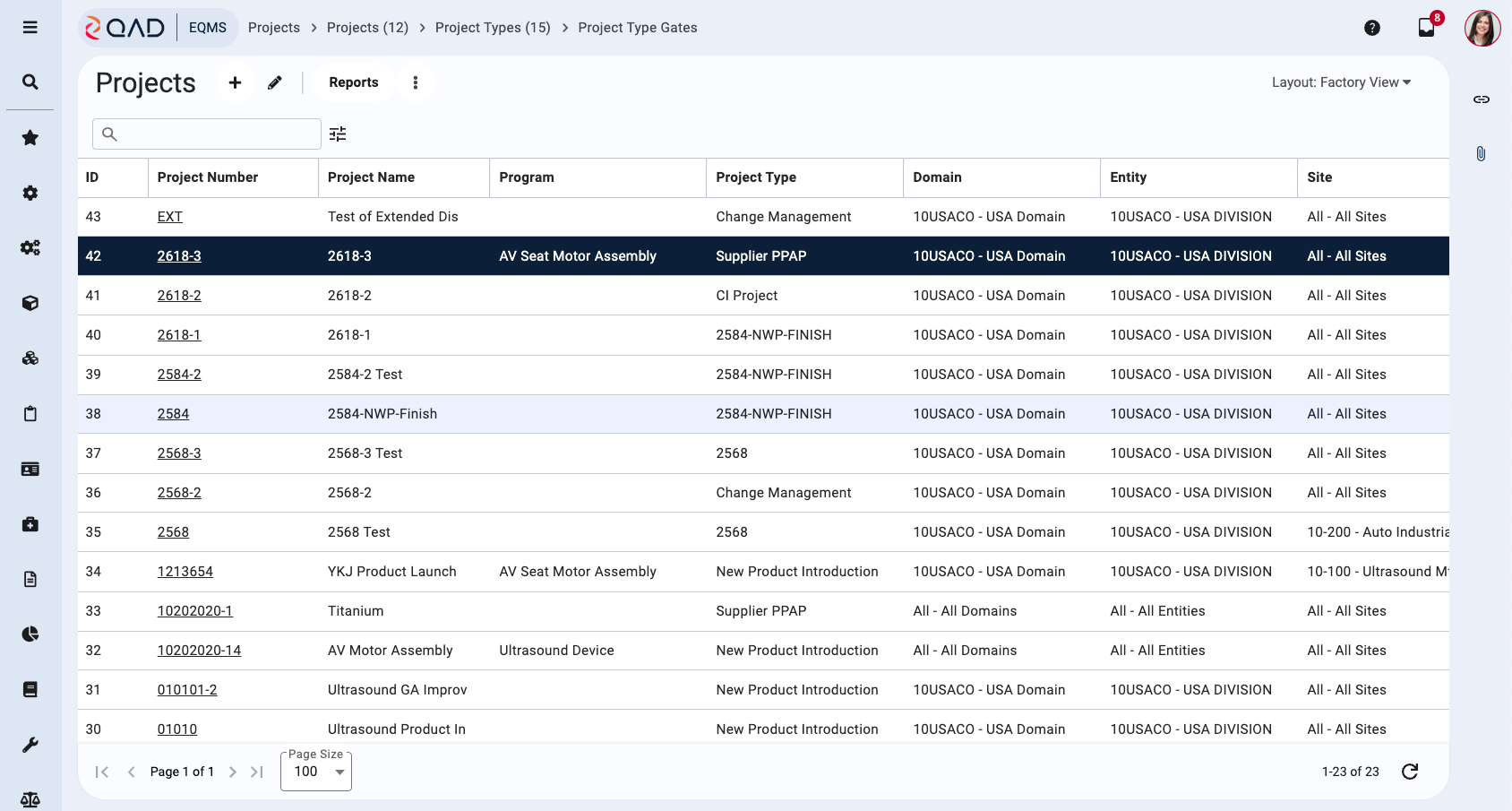Sort by Project Number column header
Viewport: 1512px width, 811px height.
click(233, 177)
